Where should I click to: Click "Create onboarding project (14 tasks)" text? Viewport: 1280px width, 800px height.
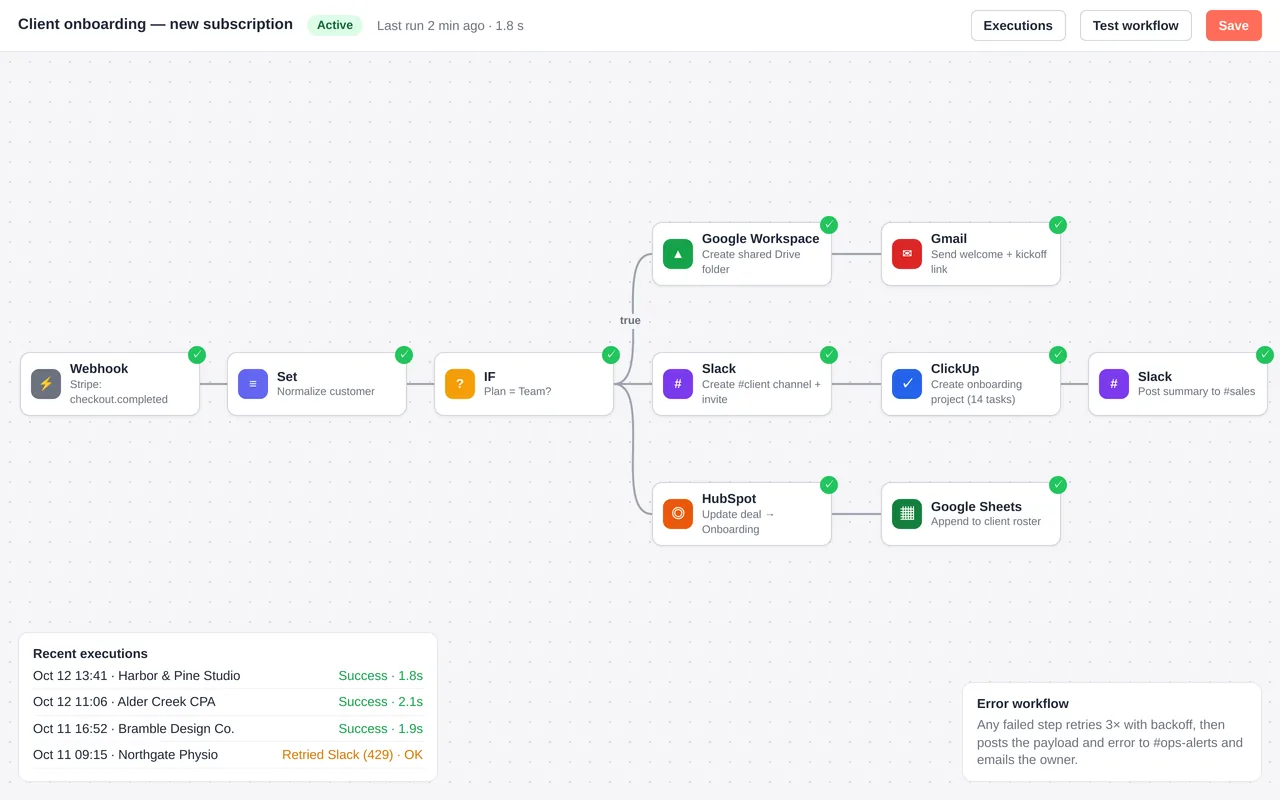coord(976,392)
